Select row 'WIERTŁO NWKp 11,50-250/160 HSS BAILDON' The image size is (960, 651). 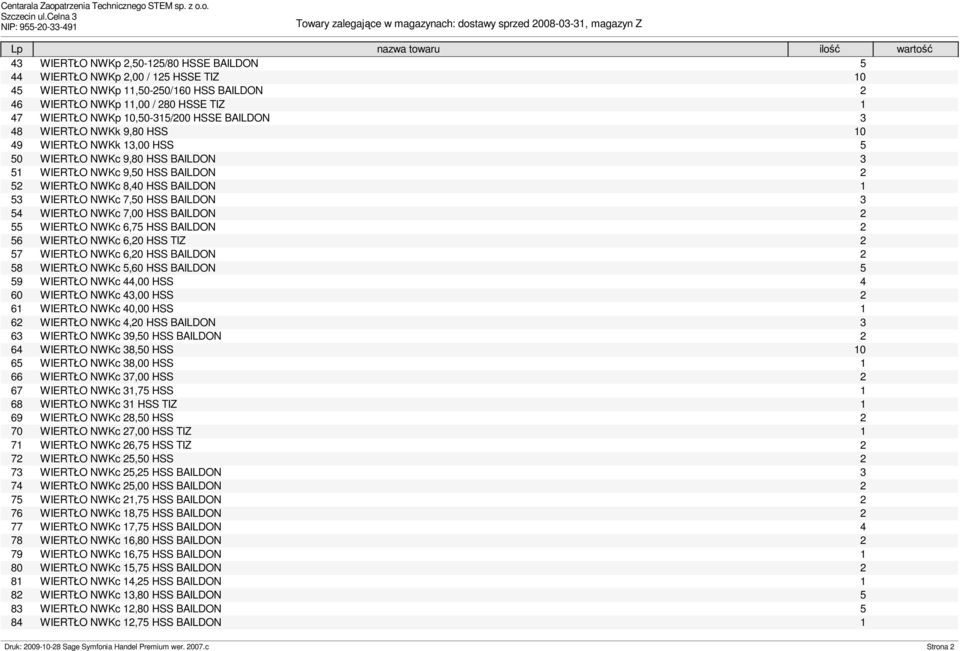tap(480, 91)
